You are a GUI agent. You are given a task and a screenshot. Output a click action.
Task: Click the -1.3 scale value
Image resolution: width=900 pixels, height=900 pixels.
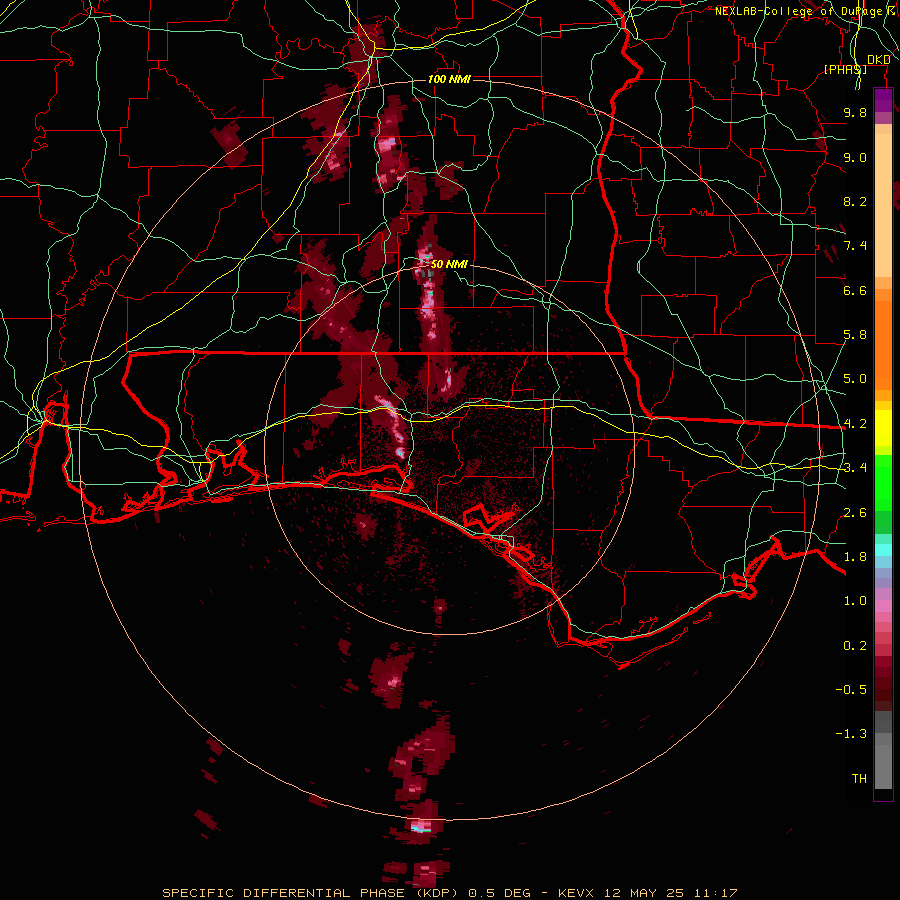[x=851, y=734]
